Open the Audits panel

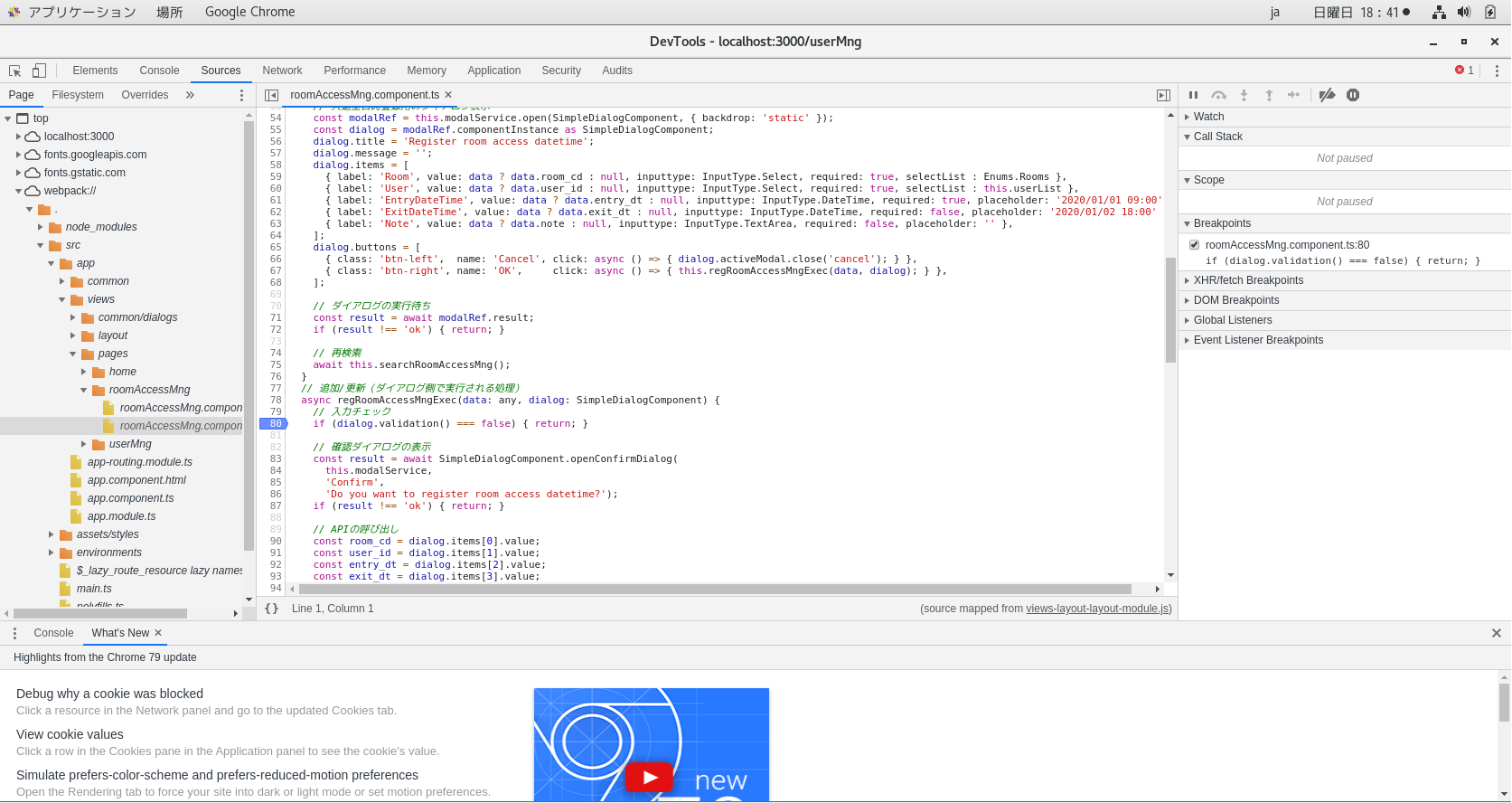point(617,71)
